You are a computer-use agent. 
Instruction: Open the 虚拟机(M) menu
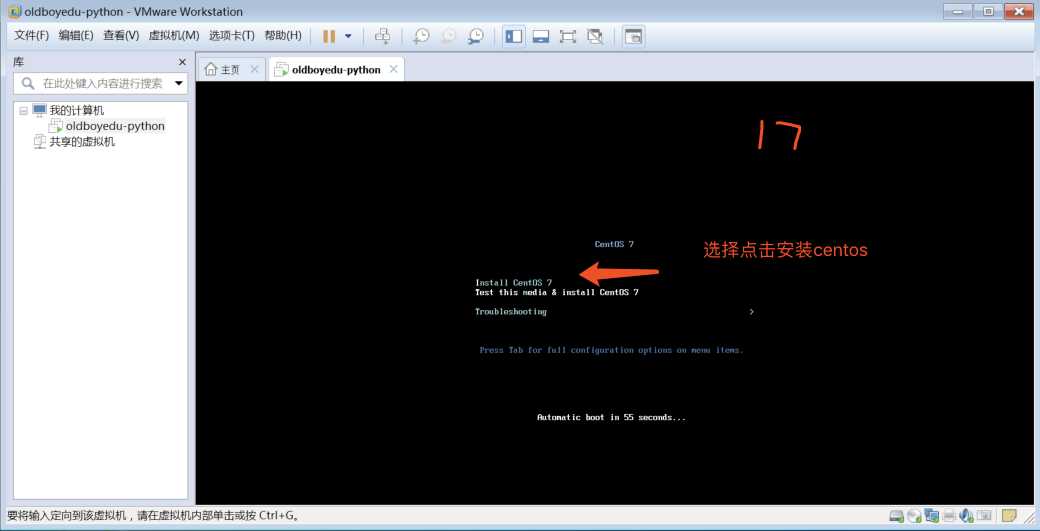click(x=174, y=36)
